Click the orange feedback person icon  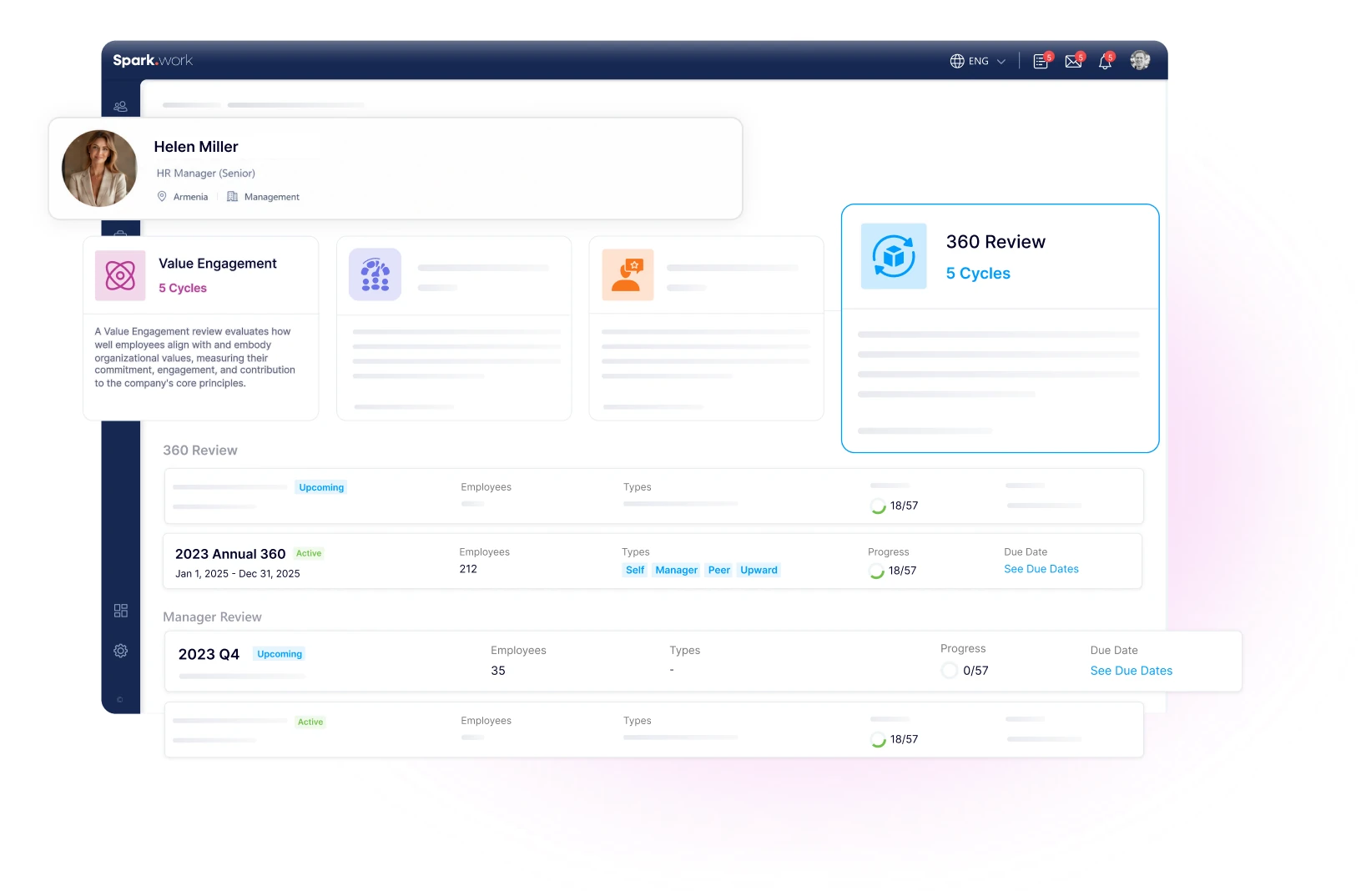[628, 274]
